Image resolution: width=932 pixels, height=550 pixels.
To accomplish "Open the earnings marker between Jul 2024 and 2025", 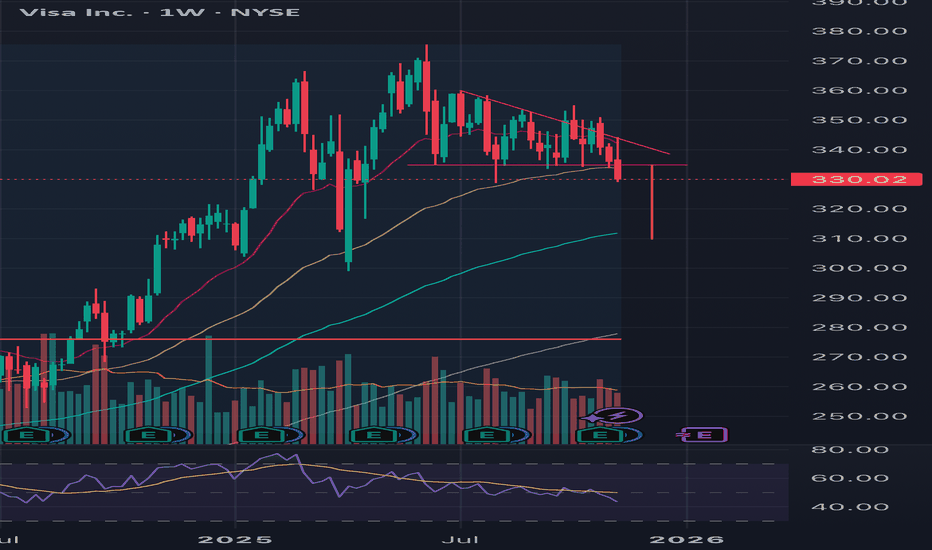I will [149, 436].
